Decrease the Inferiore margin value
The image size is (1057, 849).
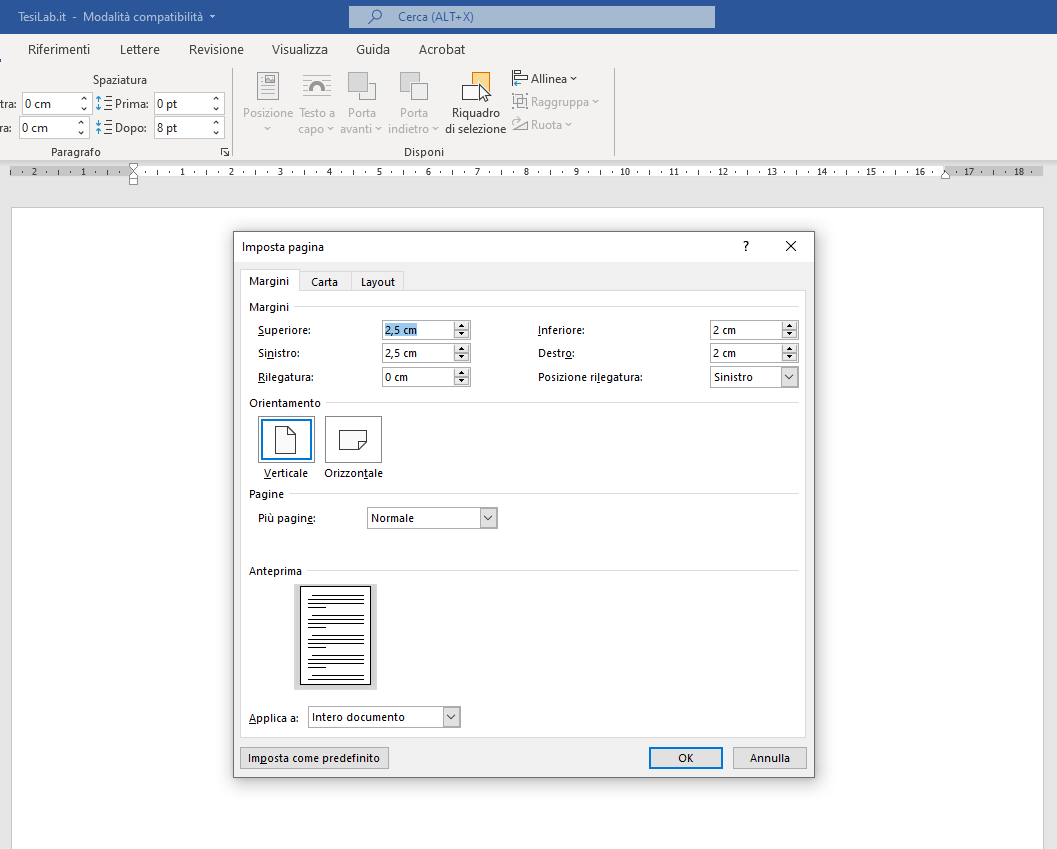[x=789, y=334]
